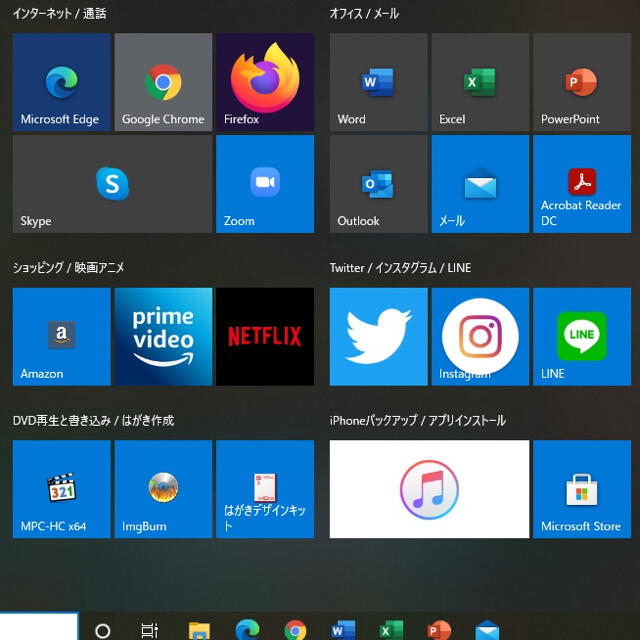Open File Explorer from the taskbar

click(x=199, y=631)
